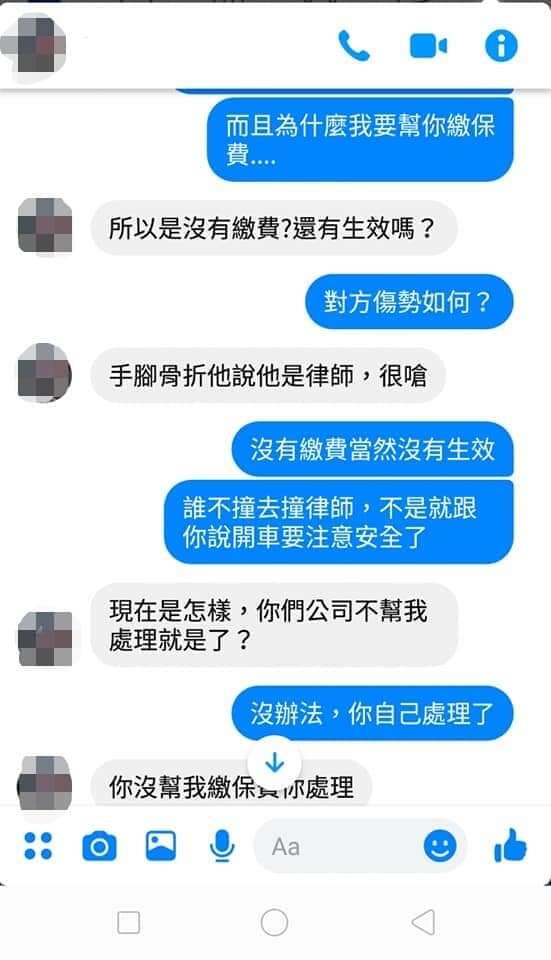Image resolution: width=551 pixels, height=960 pixels.
Task: Open the camera to take a photo
Action: point(99,847)
